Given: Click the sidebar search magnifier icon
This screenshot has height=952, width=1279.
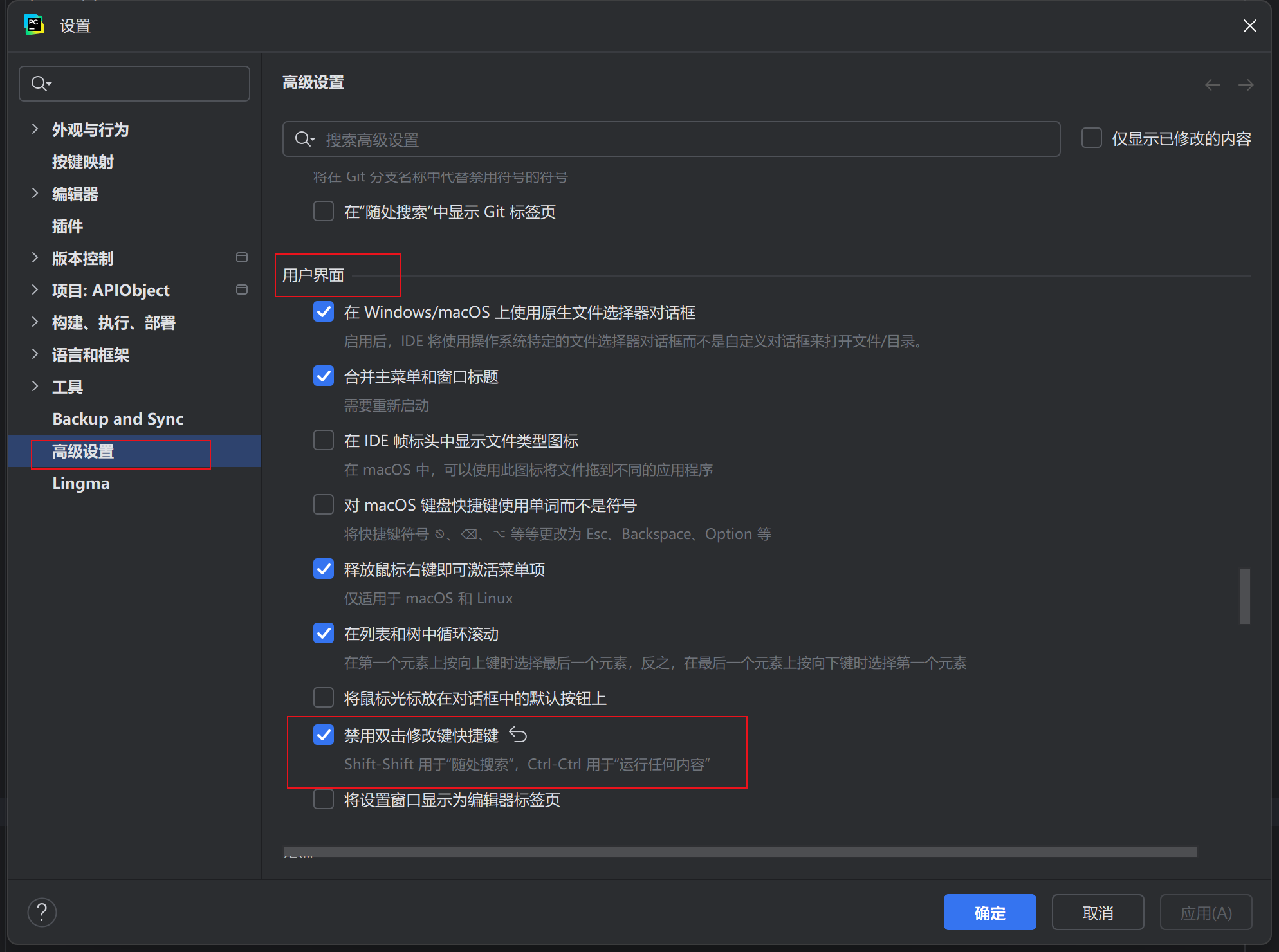Looking at the screenshot, I should [x=40, y=84].
